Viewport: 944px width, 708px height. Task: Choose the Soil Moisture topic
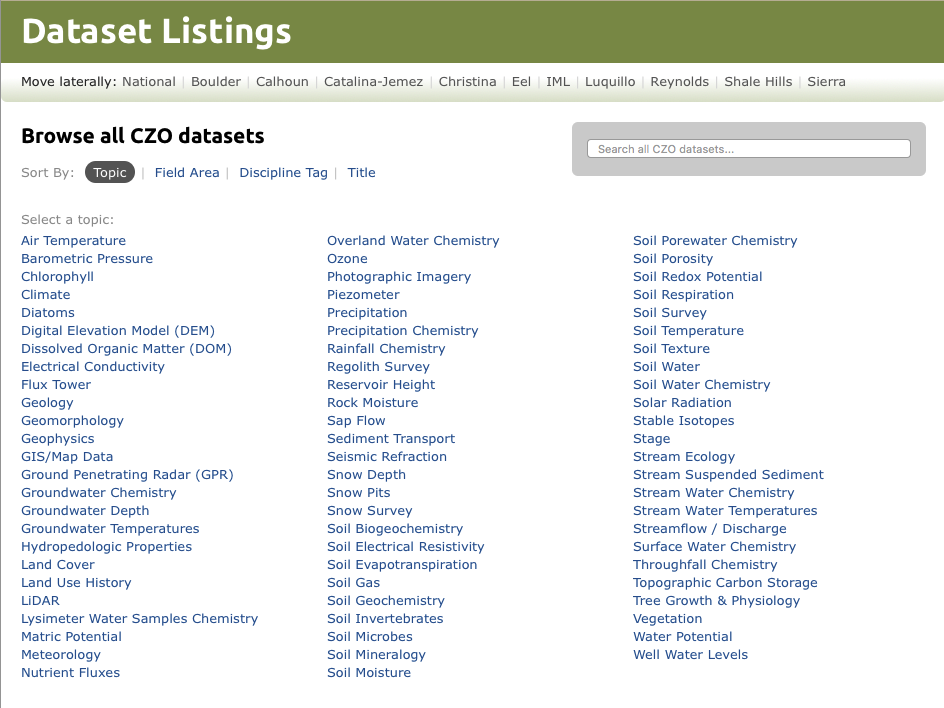pos(369,672)
